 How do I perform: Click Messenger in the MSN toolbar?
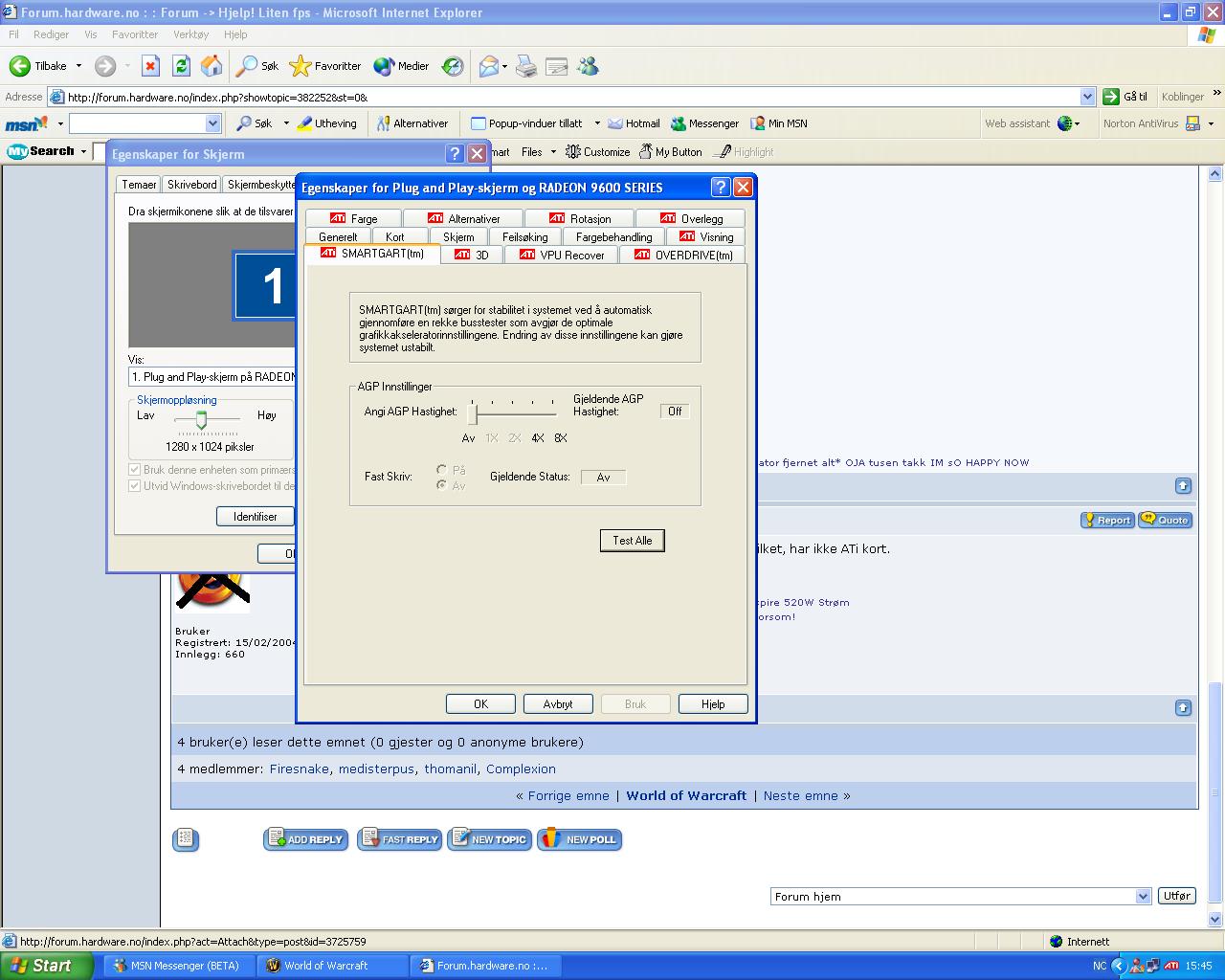[x=705, y=123]
